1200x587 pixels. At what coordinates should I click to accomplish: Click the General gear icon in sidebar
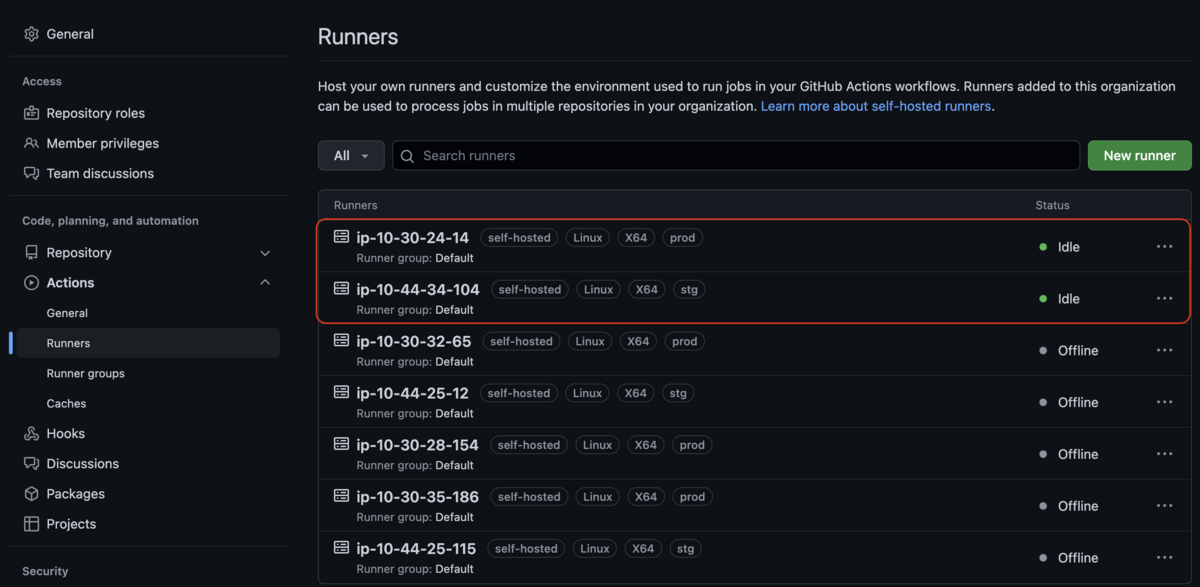pyautogui.click(x=31, y=34)
